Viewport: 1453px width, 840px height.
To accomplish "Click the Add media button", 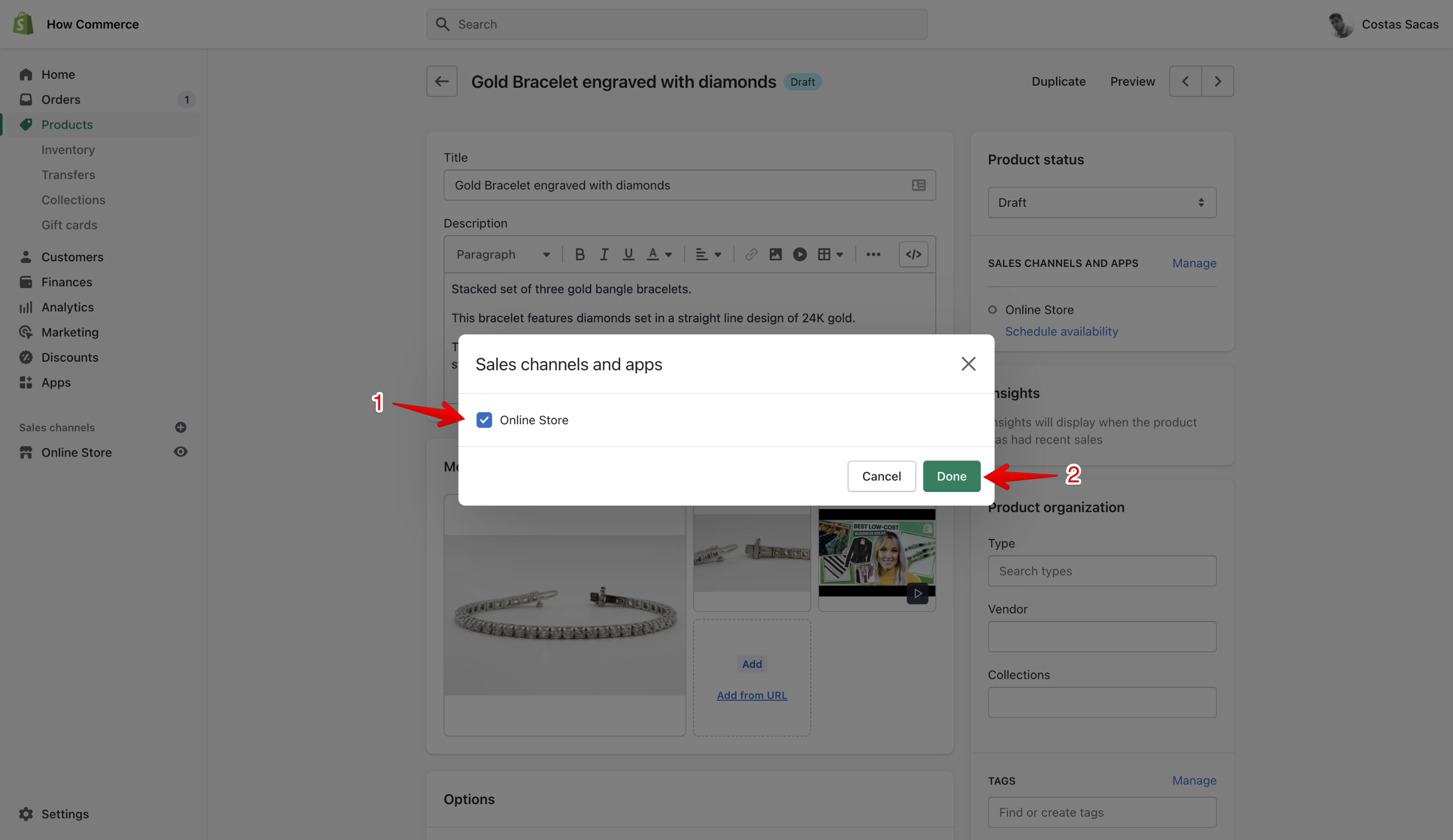I will pyautogui.click(x=752, y=663).
